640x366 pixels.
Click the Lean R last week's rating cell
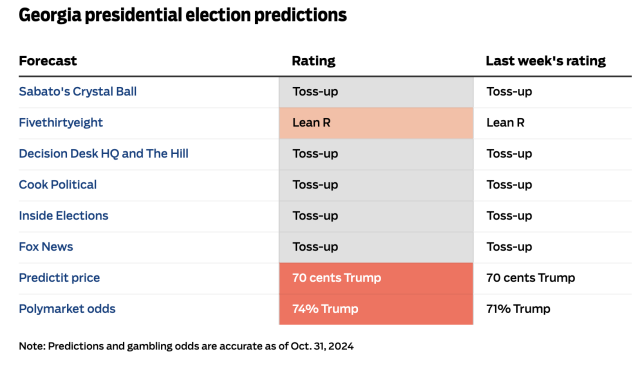coord(505,122)
